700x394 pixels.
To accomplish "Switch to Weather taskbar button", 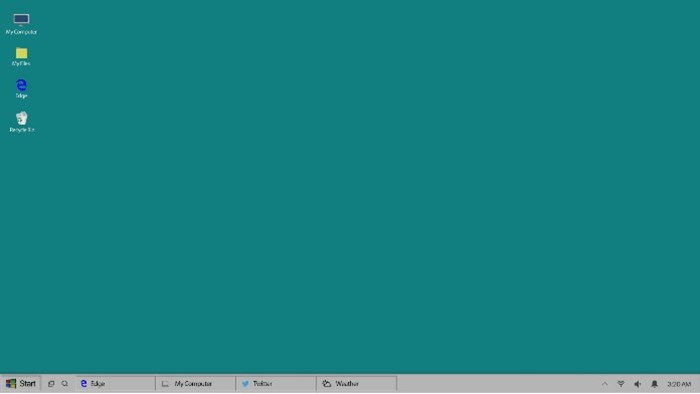I will click(x=357, y=384).
